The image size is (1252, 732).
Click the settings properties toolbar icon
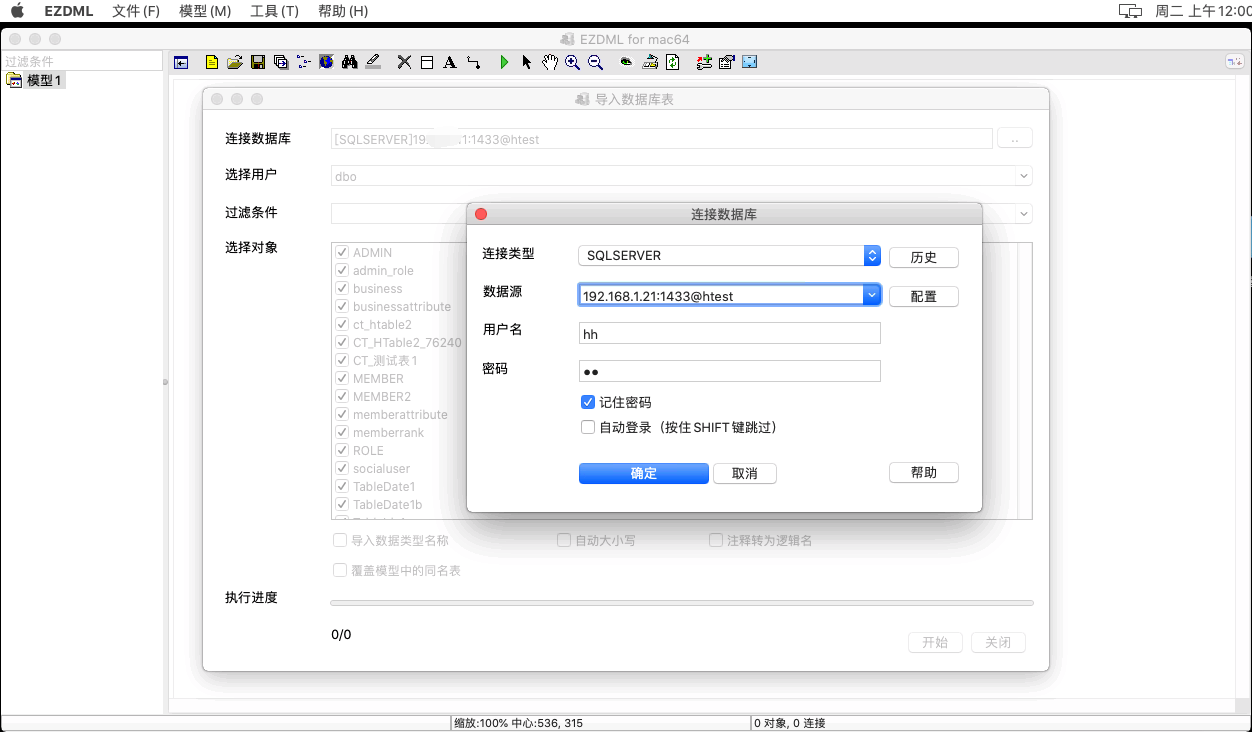coord(727,62)
